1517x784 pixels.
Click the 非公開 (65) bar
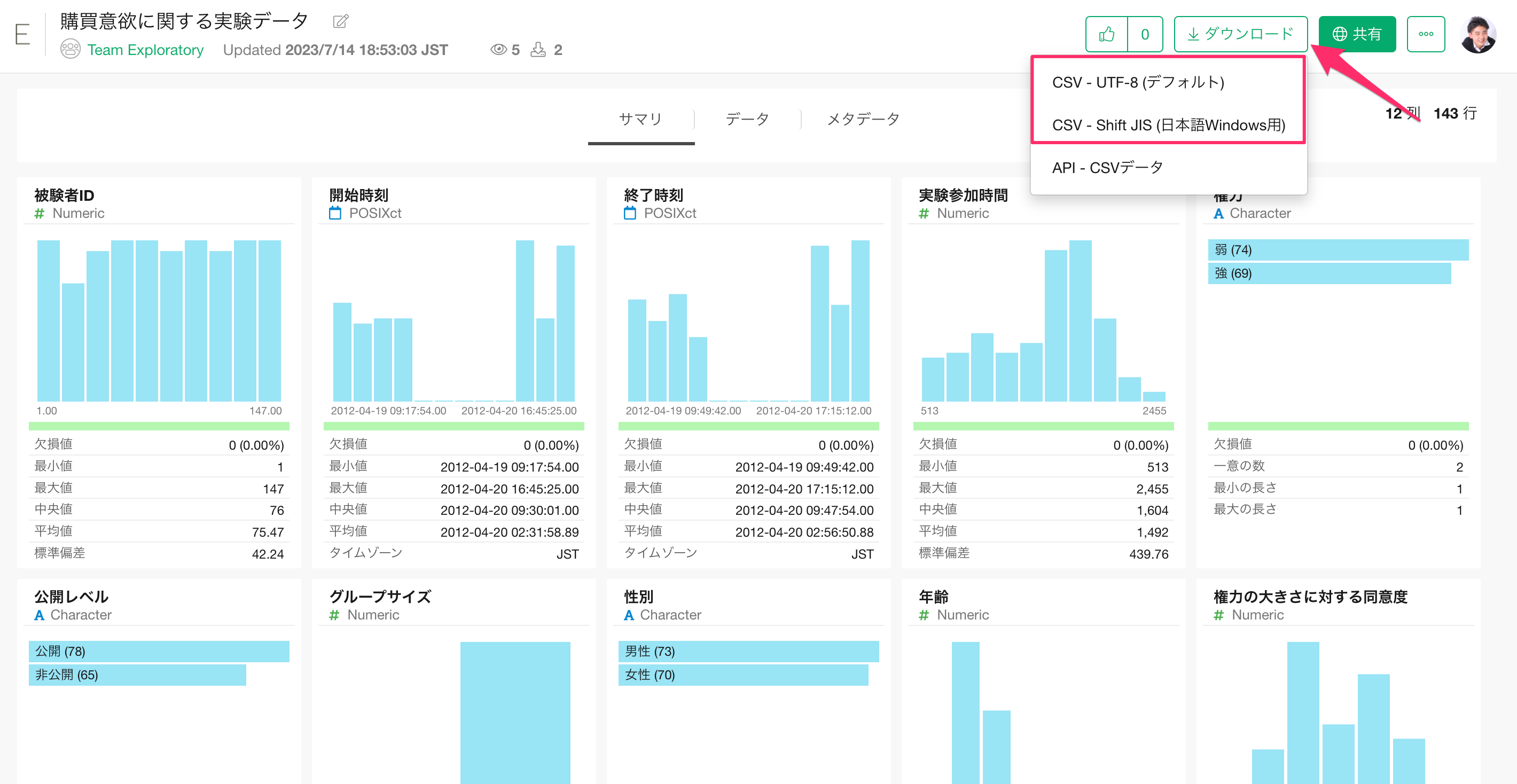click(x=137, y=675)
